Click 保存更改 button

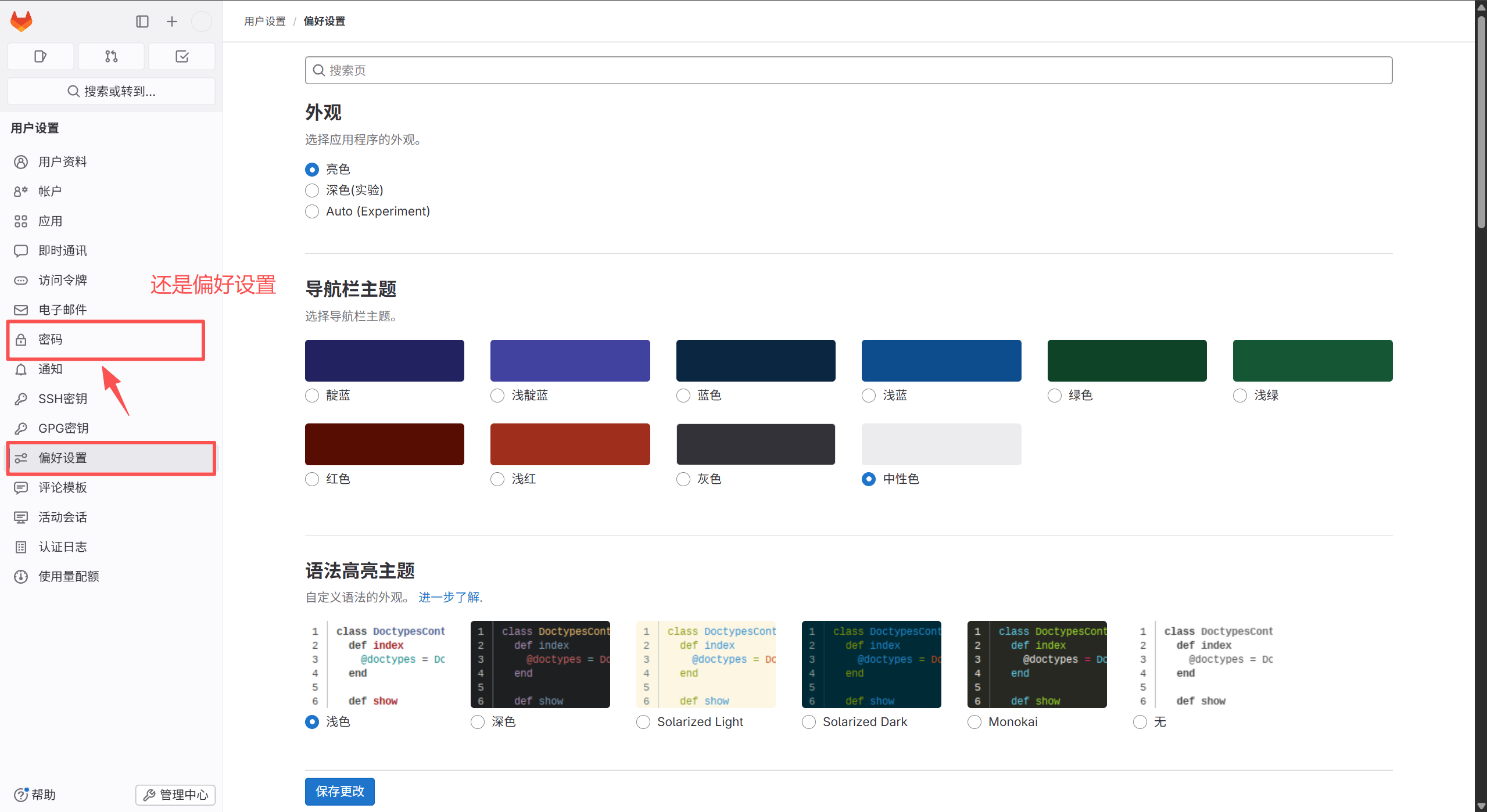[x=339, y=791]
